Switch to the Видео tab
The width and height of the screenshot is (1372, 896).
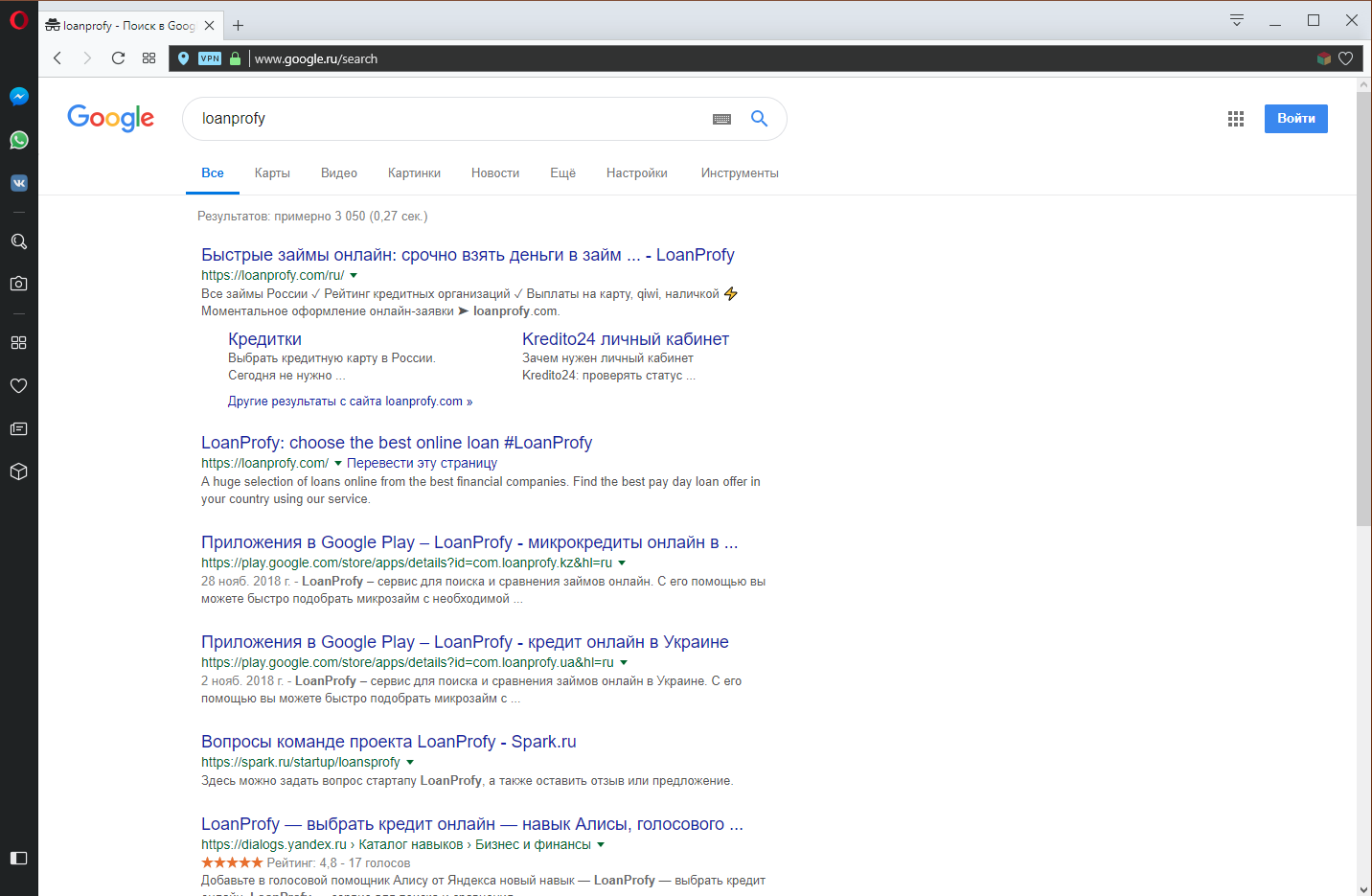(339, 173)
